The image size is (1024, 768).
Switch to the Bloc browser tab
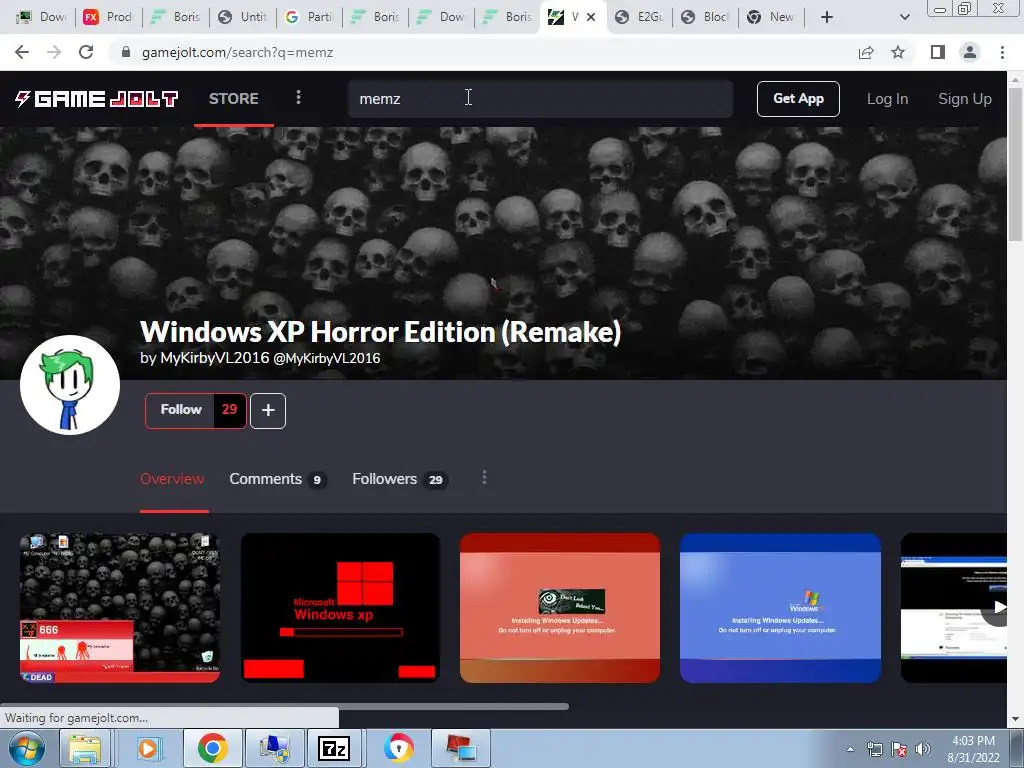[x=706, y=17]
